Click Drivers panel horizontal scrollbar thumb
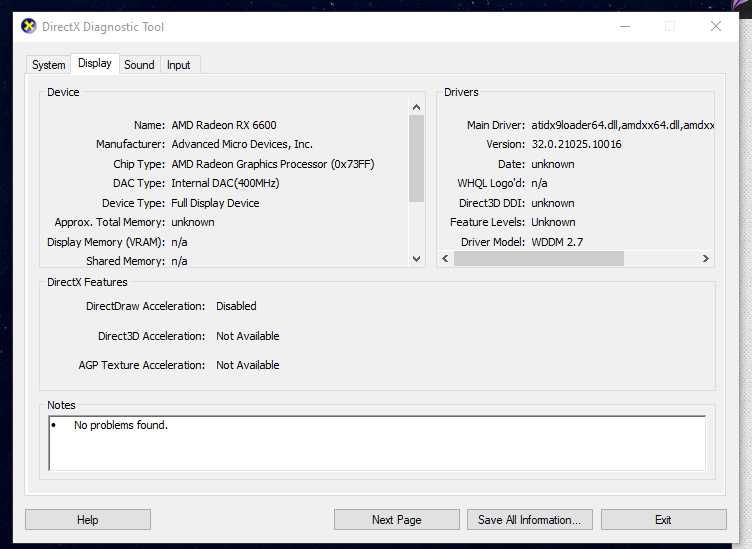752x549 pixels. 539,258
